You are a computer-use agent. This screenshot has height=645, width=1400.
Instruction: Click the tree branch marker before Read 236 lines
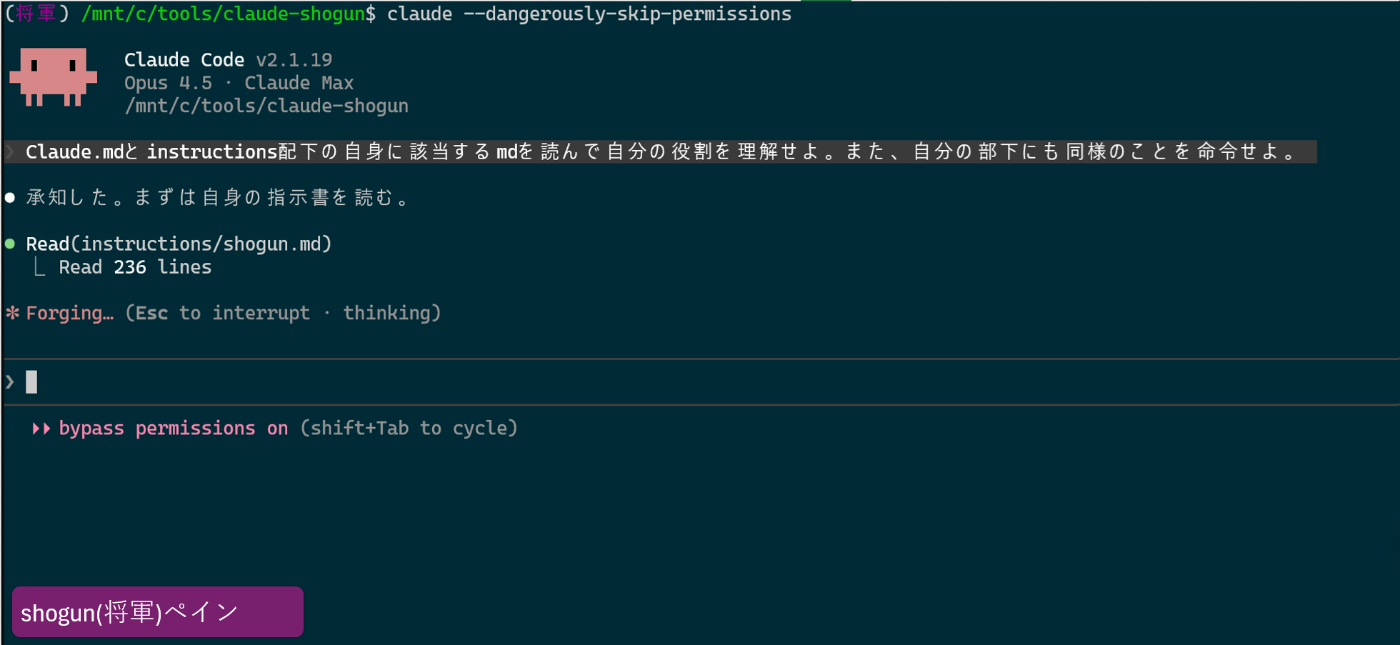coord(40,267)
